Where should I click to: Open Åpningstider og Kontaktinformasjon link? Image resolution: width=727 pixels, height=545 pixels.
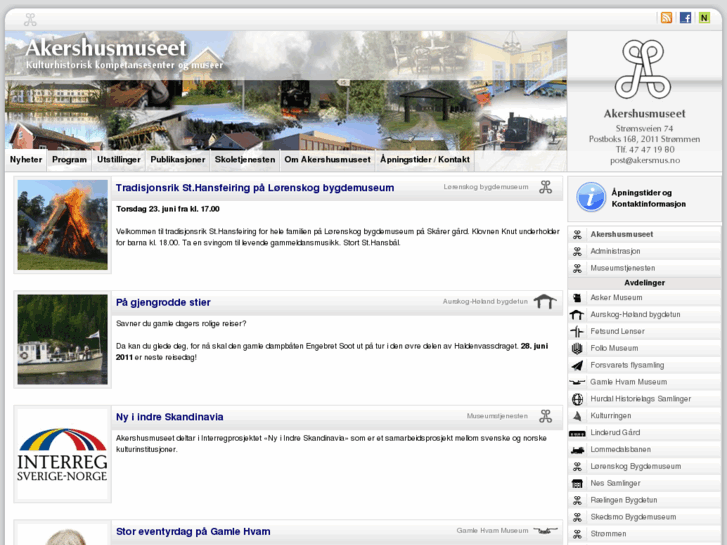[x=648, y=198]
